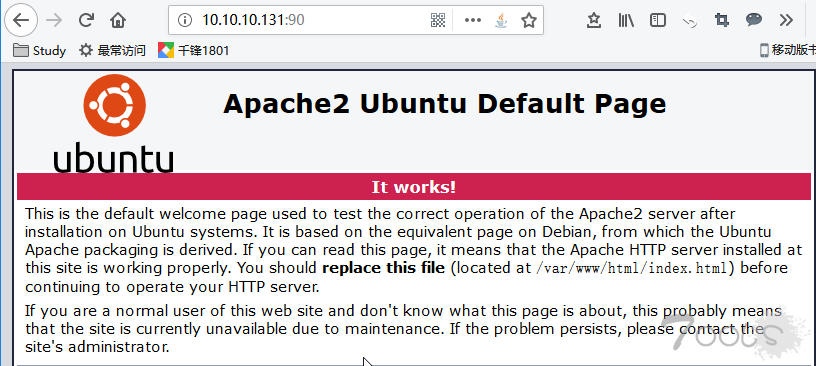Toggle the sidebar view
The width and height of the screenshot is (816, 366).
(658, 20)
